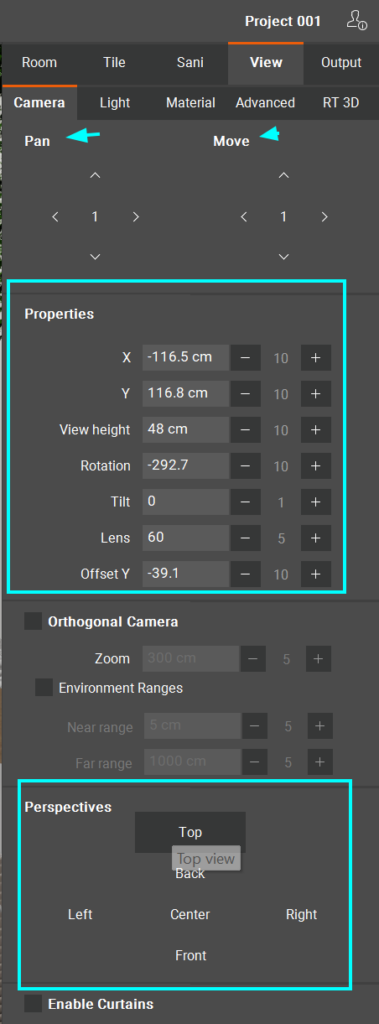Increase Rotation with plus button

click(316, 466)
